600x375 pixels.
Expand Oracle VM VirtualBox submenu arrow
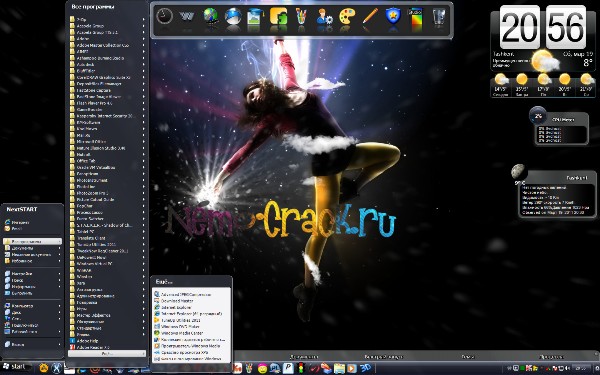tap(143, 167)
